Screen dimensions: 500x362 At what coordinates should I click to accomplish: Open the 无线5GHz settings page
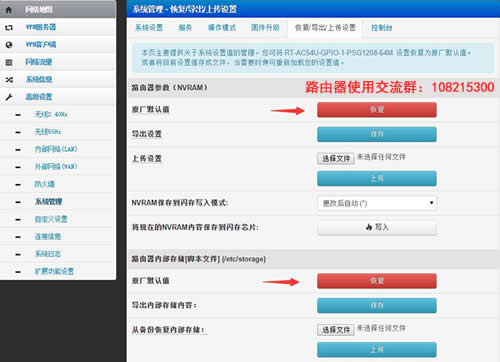pyautogui.click(x=48, y=132)
